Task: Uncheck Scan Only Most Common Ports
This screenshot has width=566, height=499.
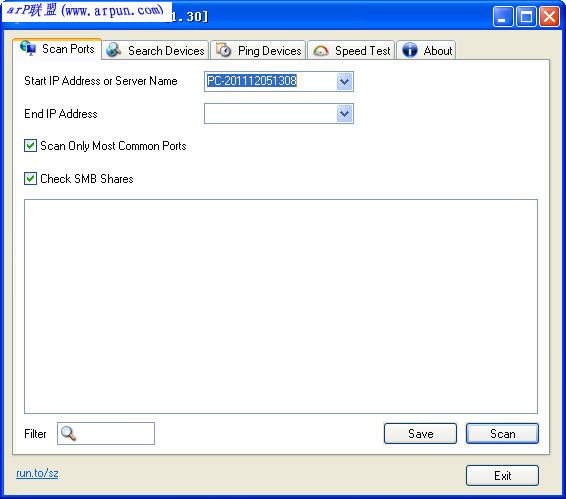Action: [x=30, y=146]
